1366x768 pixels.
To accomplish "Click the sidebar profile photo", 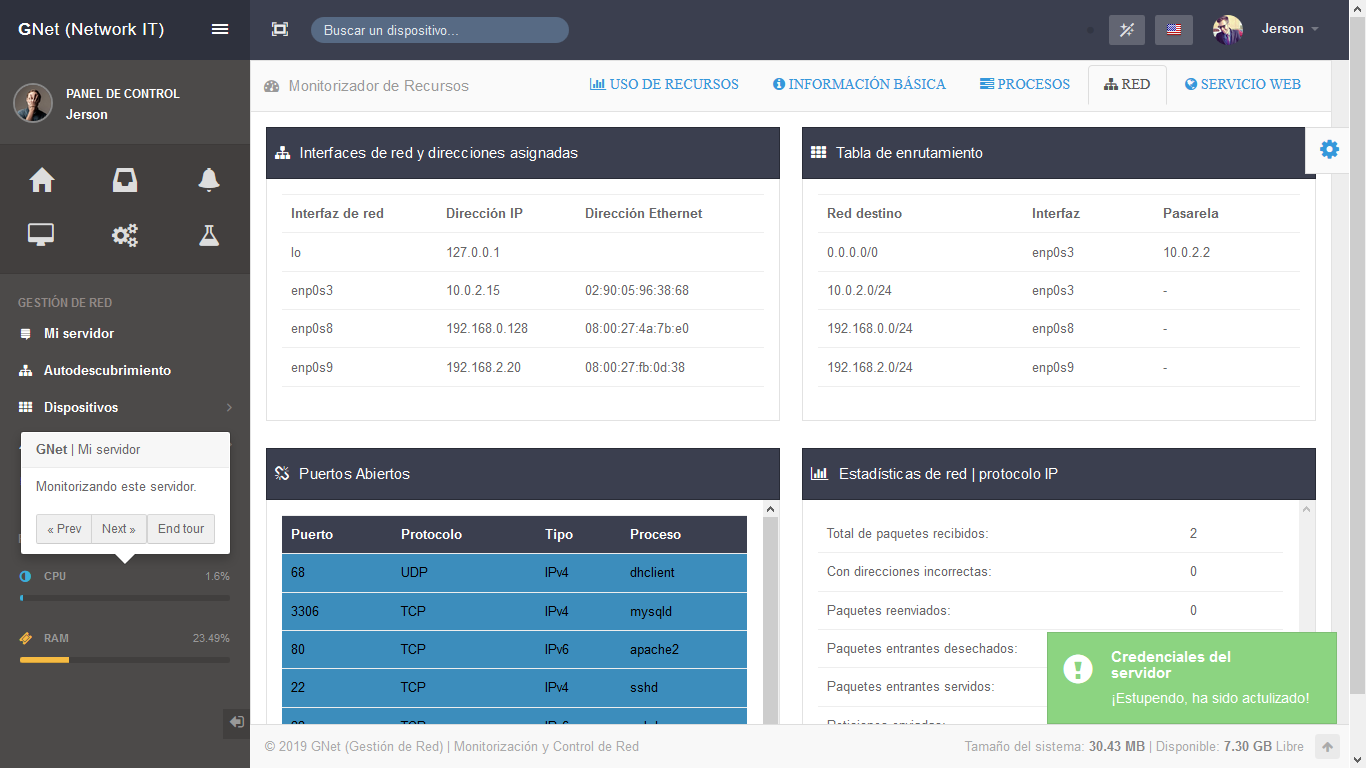I will point(33,103).
